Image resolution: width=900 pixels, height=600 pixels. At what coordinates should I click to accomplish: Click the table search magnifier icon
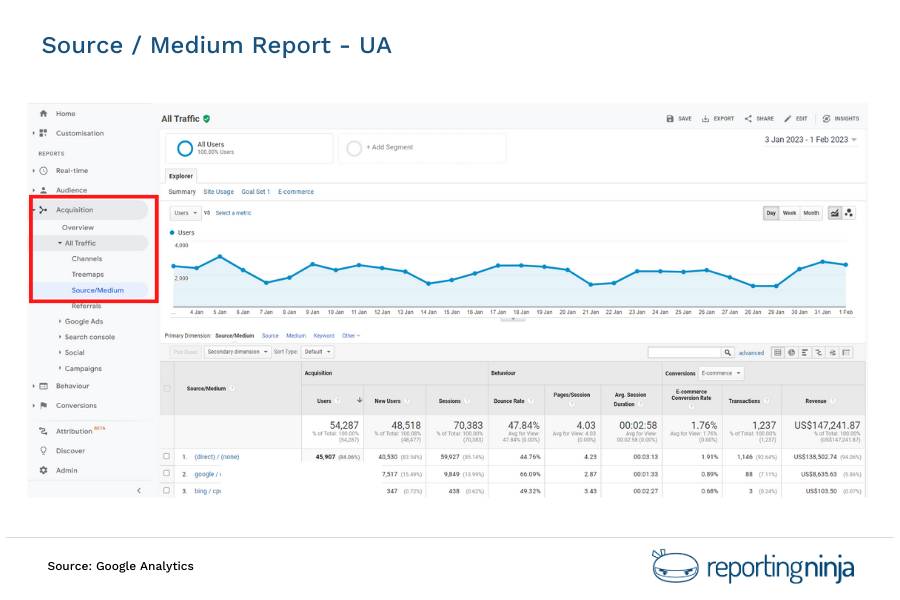(727, 353)
